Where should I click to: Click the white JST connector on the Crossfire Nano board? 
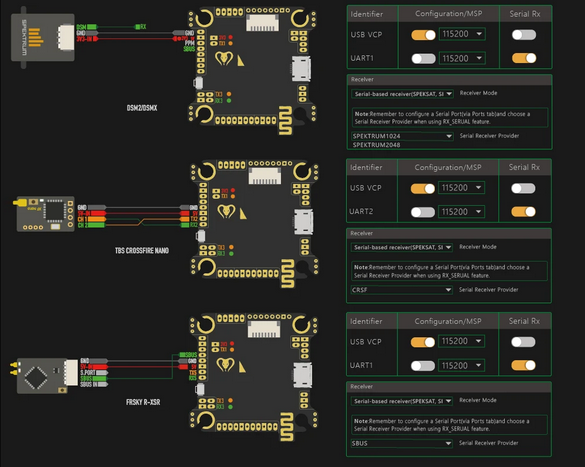265,176
